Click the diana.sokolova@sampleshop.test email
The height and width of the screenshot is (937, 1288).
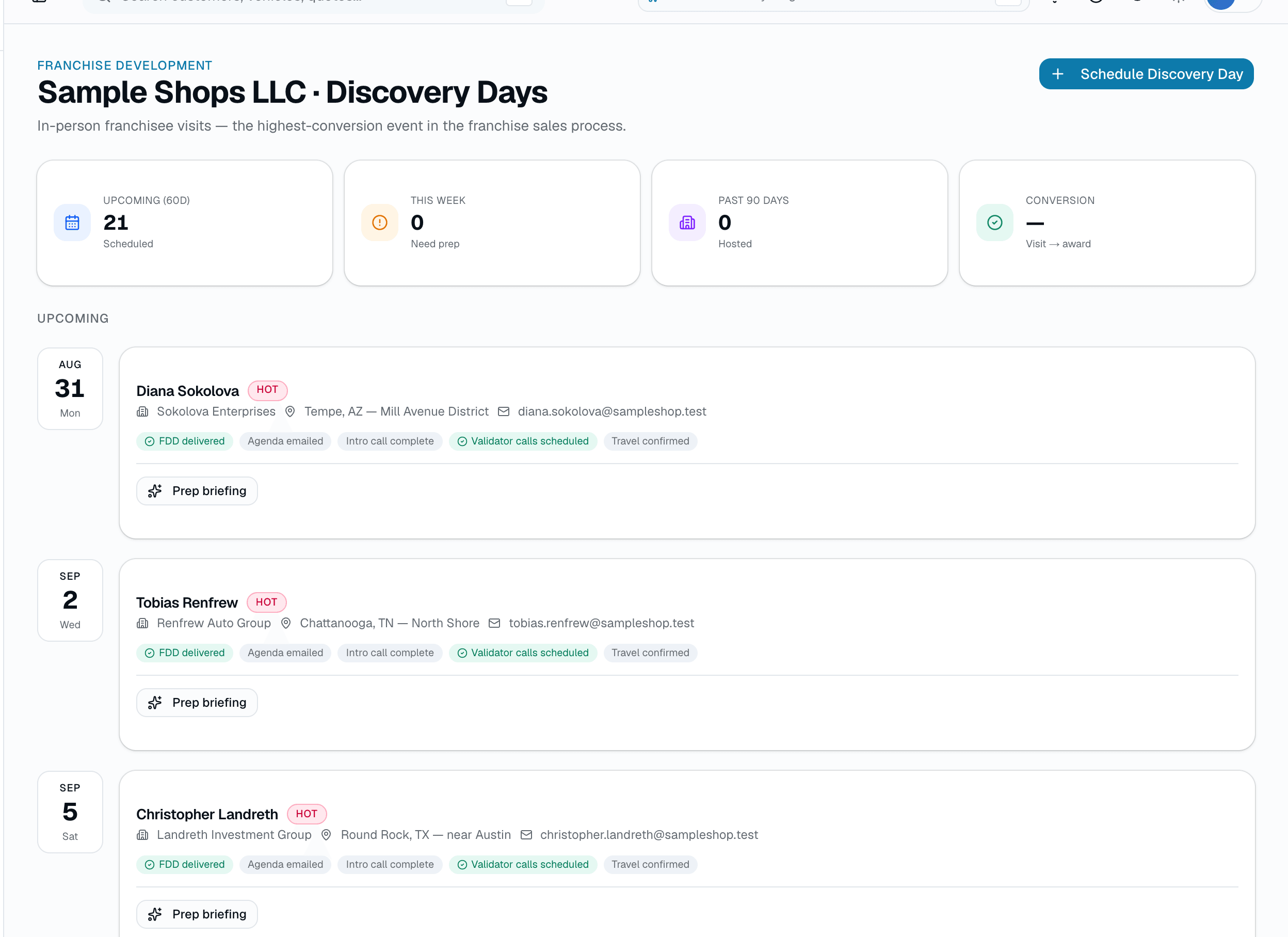(611, 411)
